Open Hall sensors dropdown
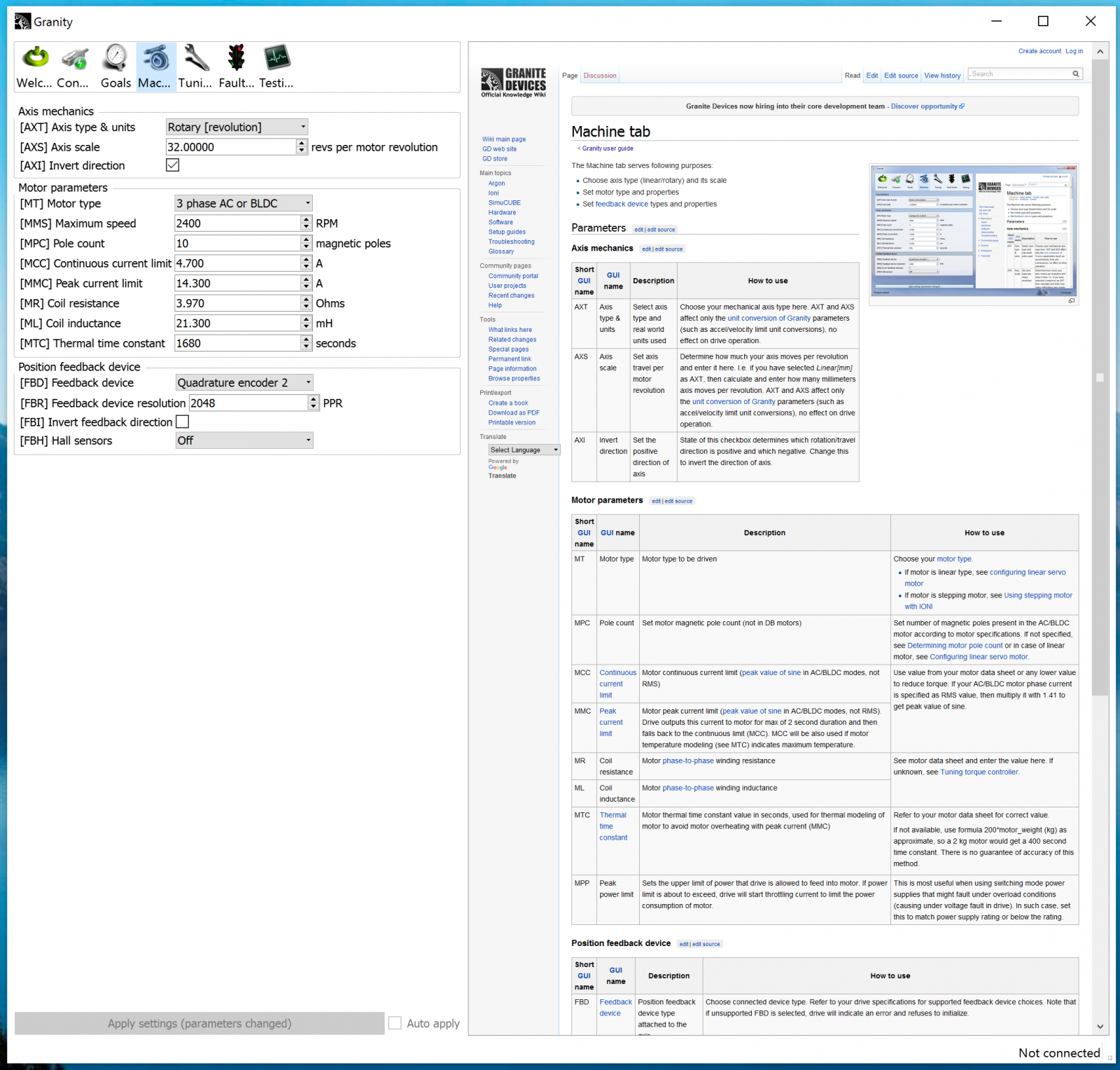Screen dimensions: 1120x1070 244,440
